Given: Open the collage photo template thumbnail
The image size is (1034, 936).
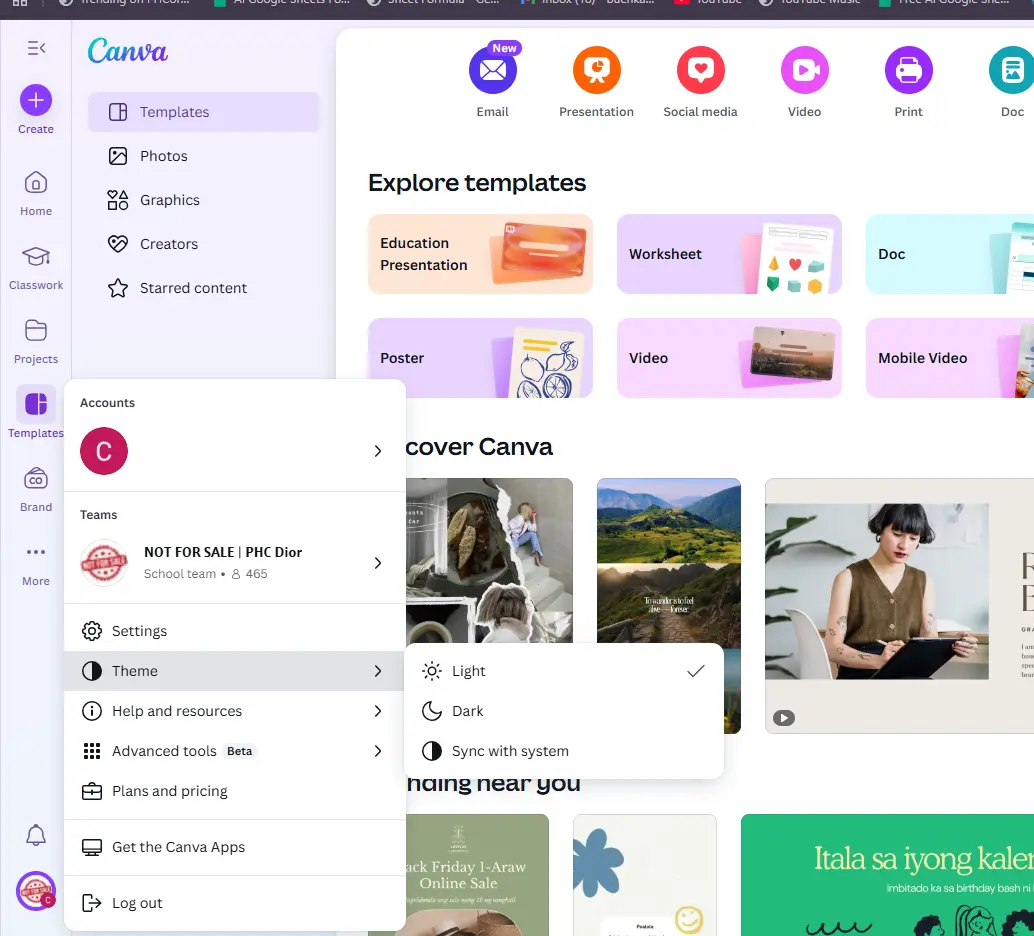Looking at the screenshot, I should (x=489, y=561).
